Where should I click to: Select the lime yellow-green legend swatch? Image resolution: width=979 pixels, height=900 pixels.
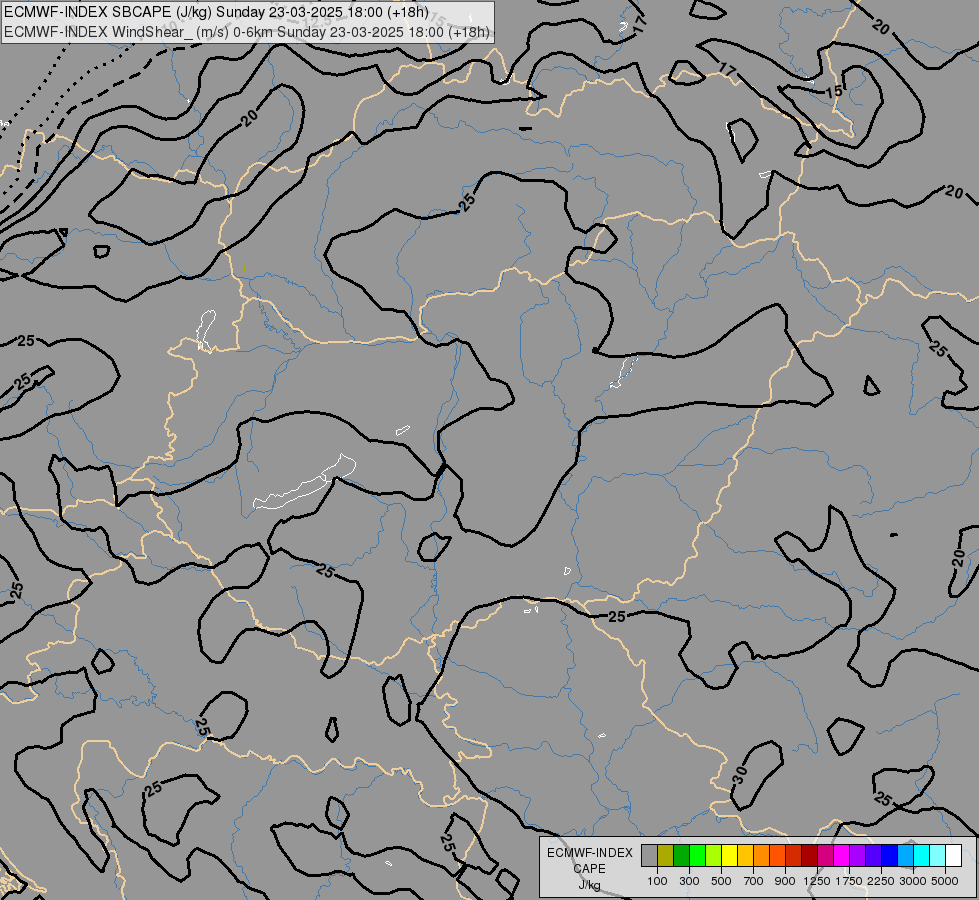pos(714,855)
